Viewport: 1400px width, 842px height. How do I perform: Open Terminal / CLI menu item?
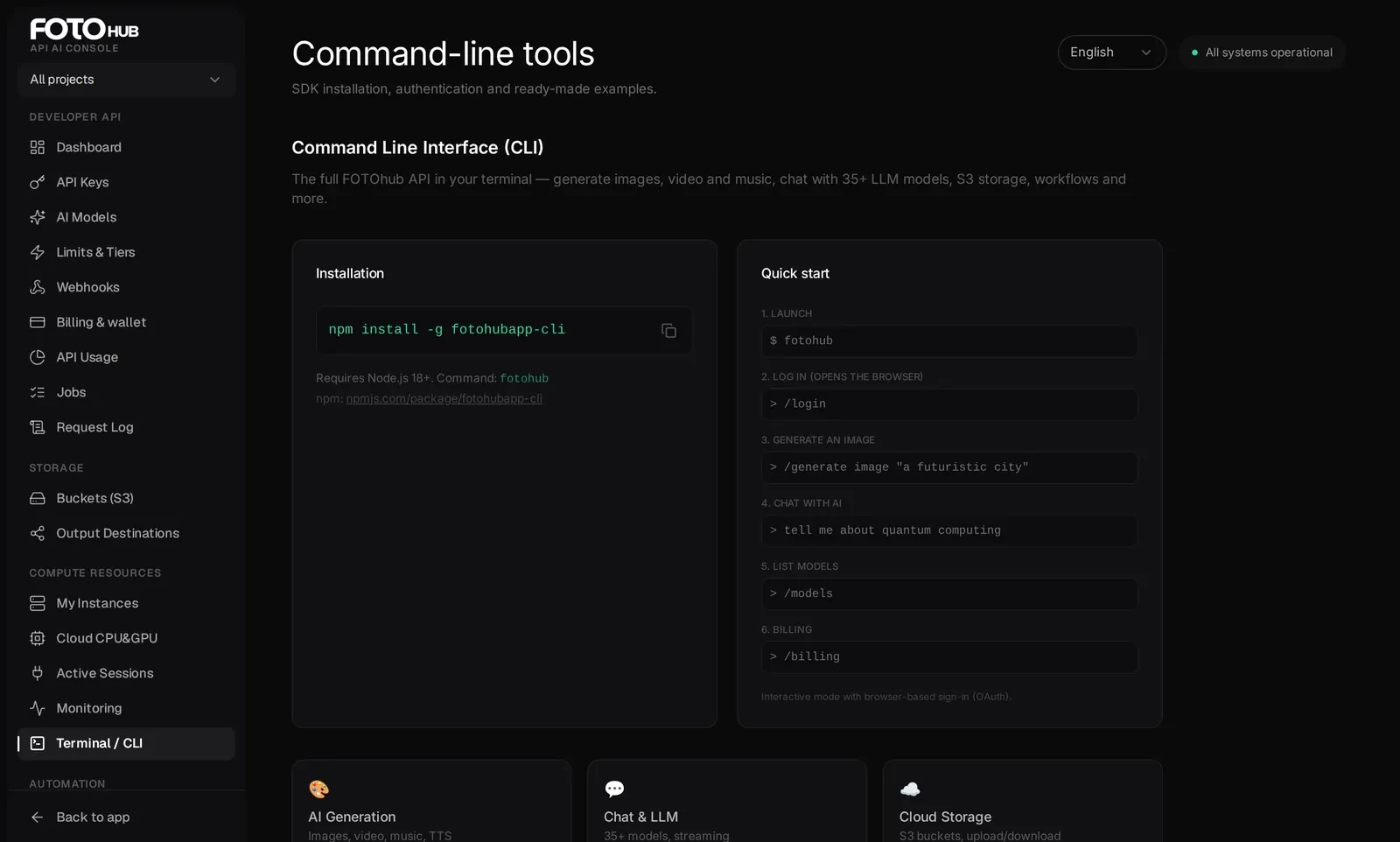click(x=126, y=743)
